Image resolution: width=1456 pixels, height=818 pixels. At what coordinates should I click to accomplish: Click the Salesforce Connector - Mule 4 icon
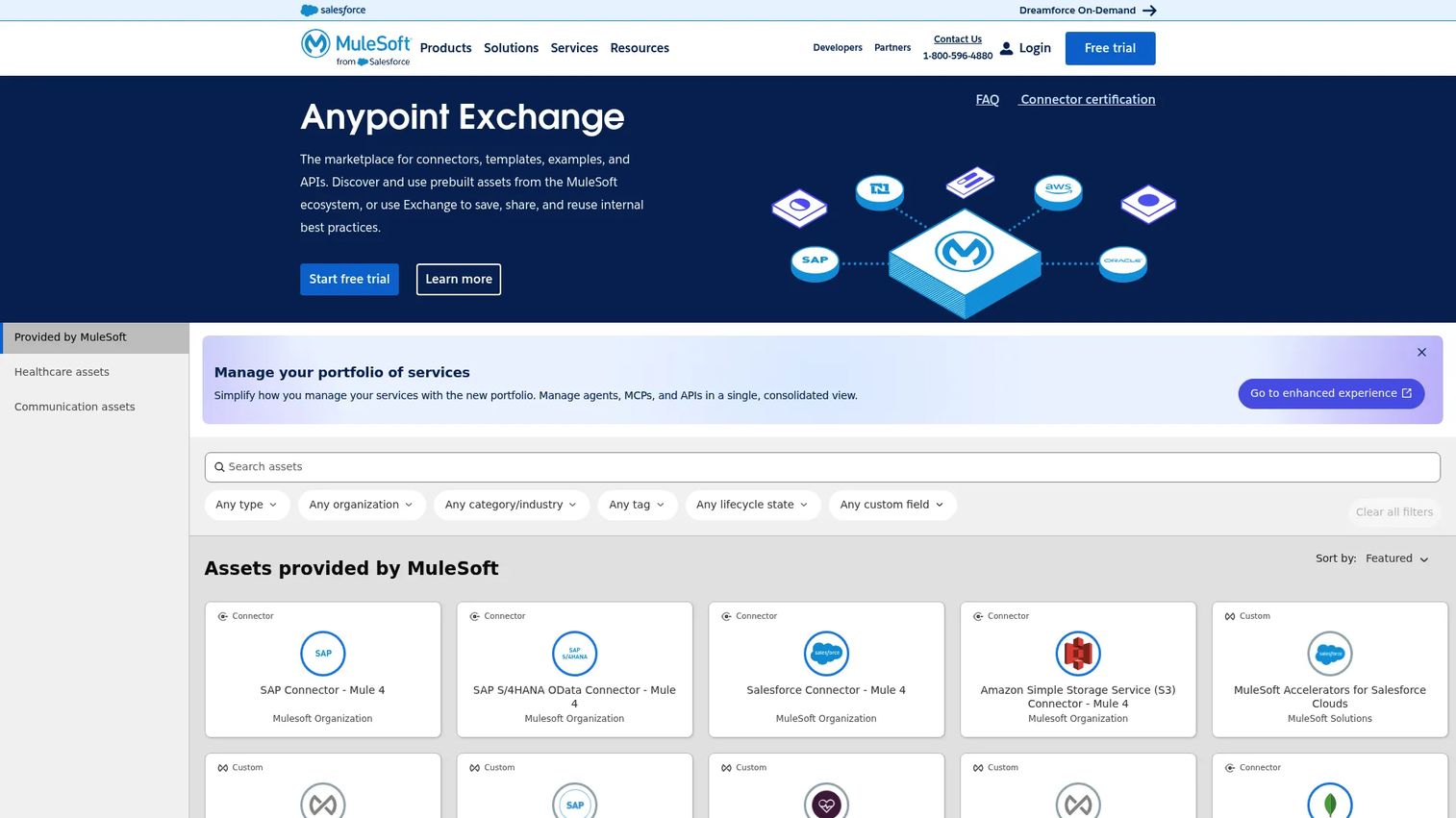tap(826, 654)
